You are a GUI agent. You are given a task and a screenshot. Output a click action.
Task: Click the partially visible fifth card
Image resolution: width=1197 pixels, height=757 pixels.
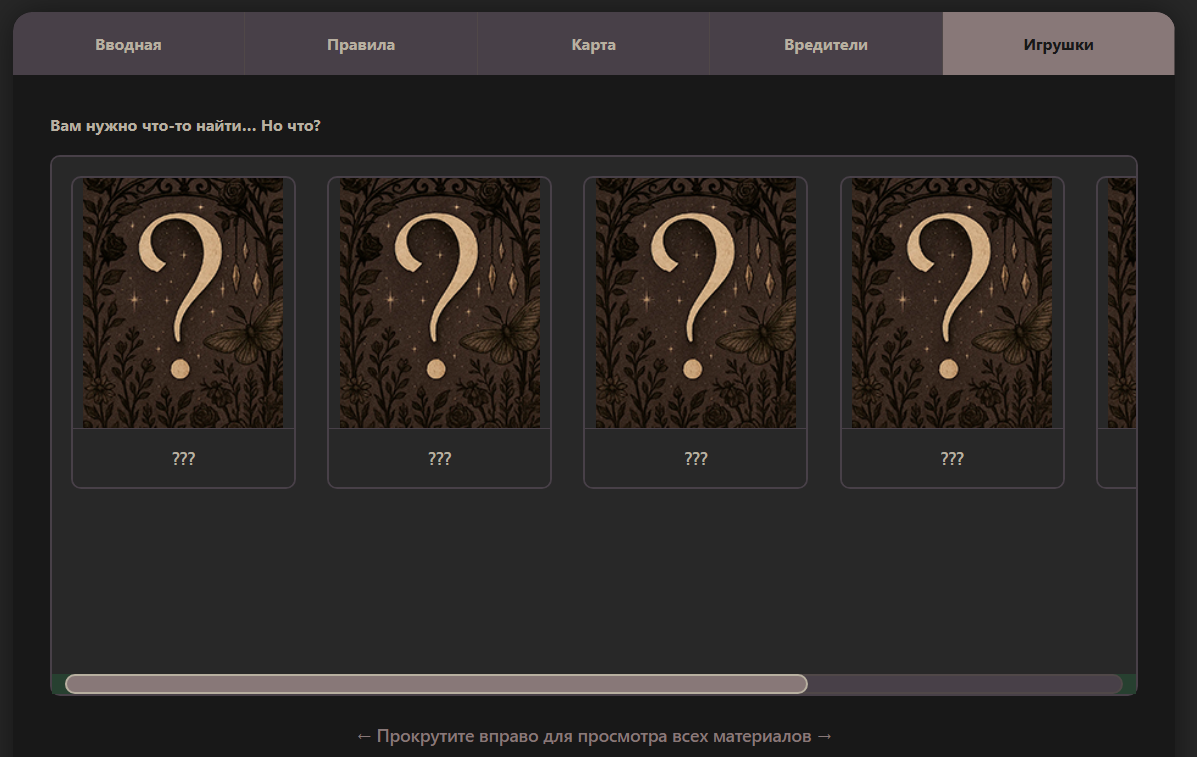click(x=1120, y=303)
